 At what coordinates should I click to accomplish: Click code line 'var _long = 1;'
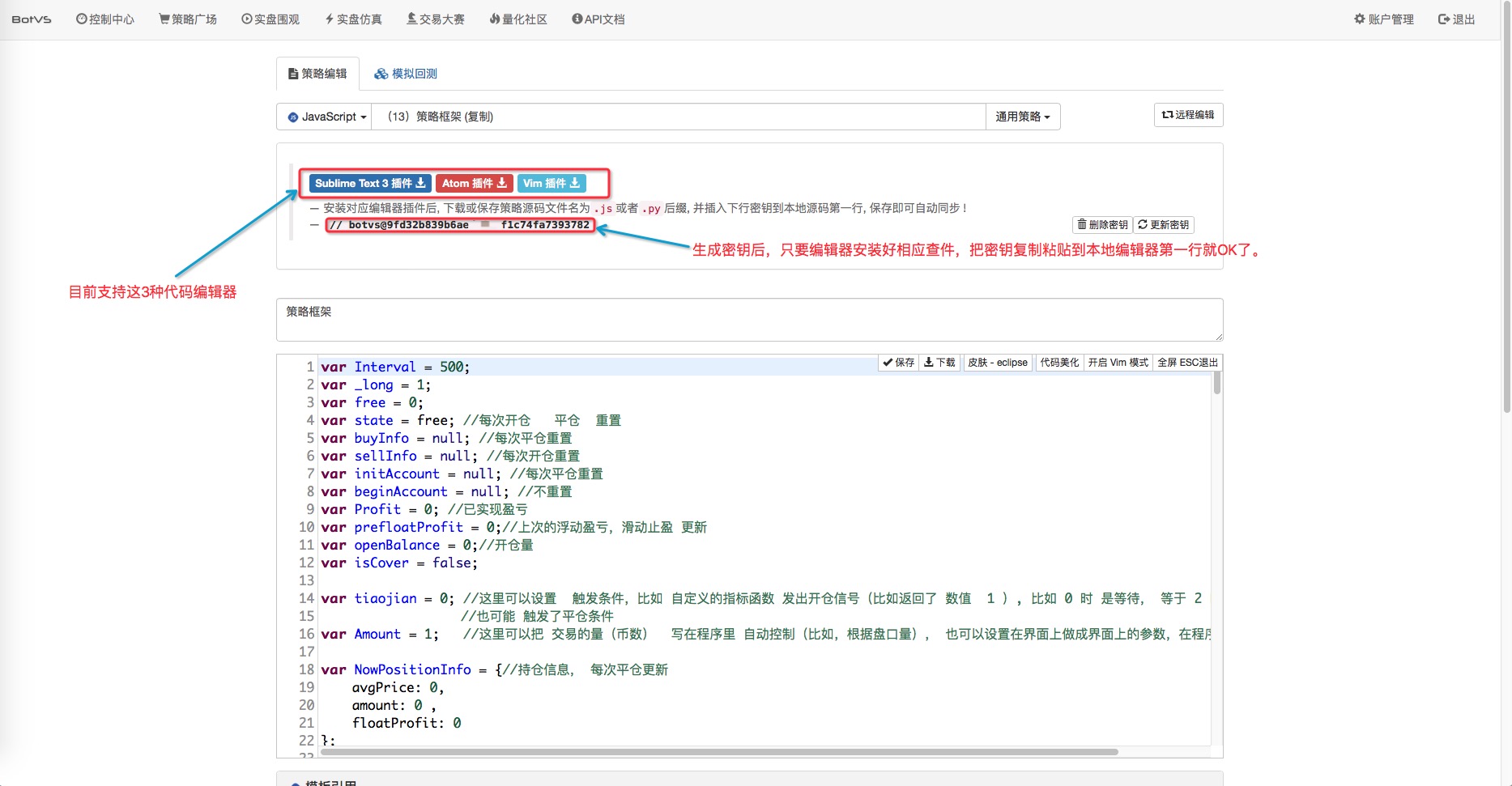376,385
